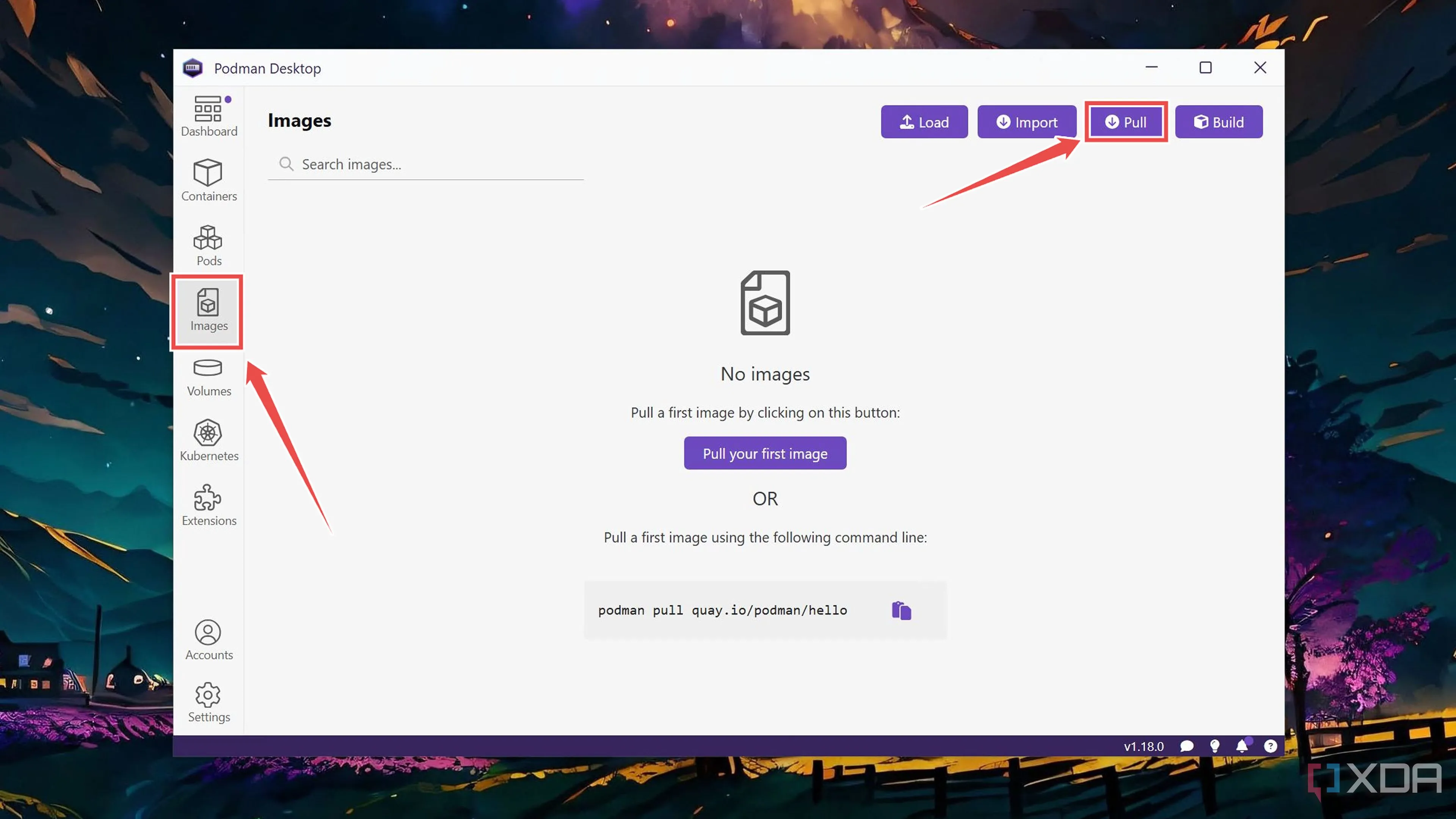Open the Extensions section
This screenshot has width=1456, height=819.
tap(209, 505)
